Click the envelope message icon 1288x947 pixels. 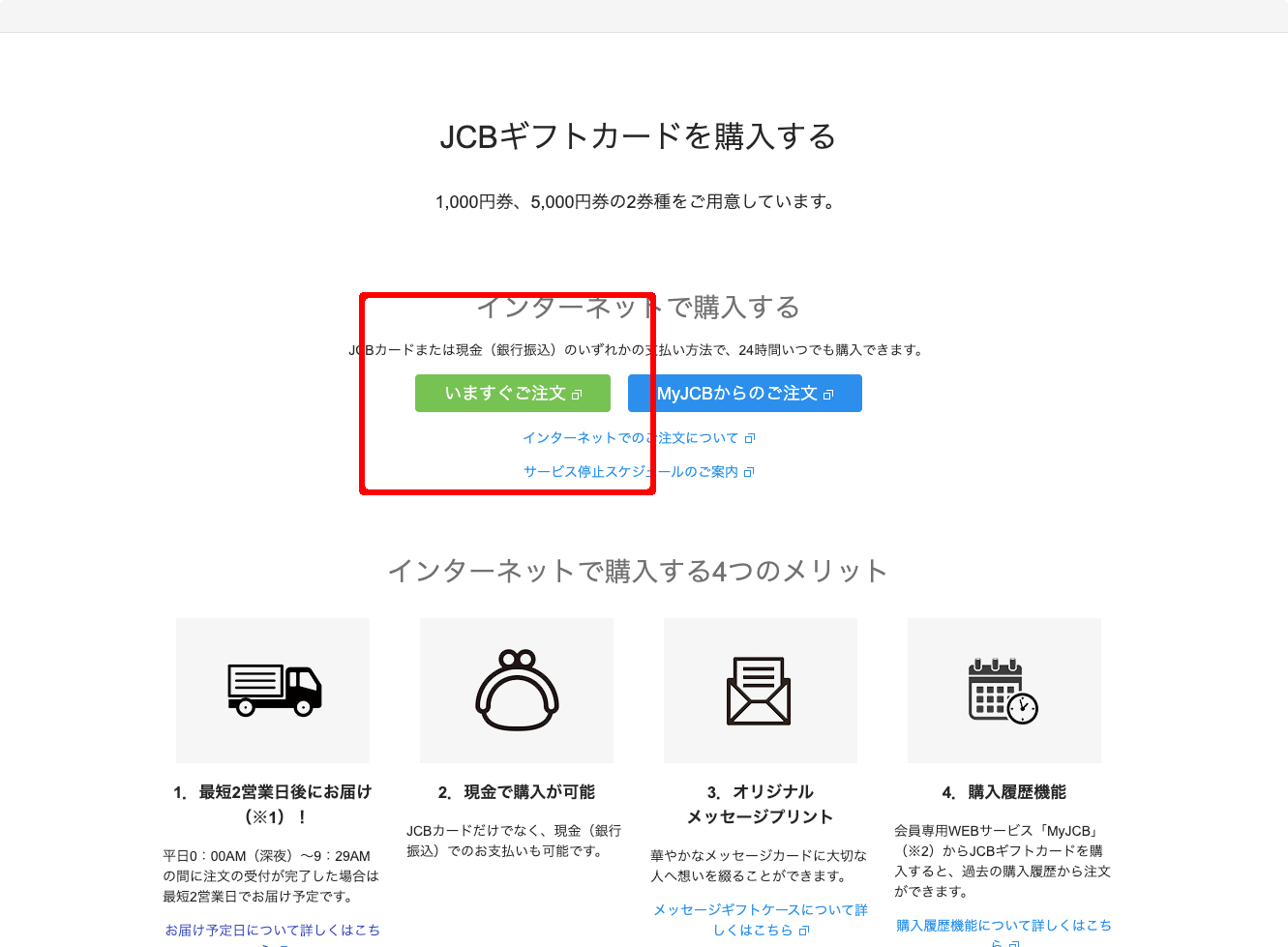(x=760, y=691)
